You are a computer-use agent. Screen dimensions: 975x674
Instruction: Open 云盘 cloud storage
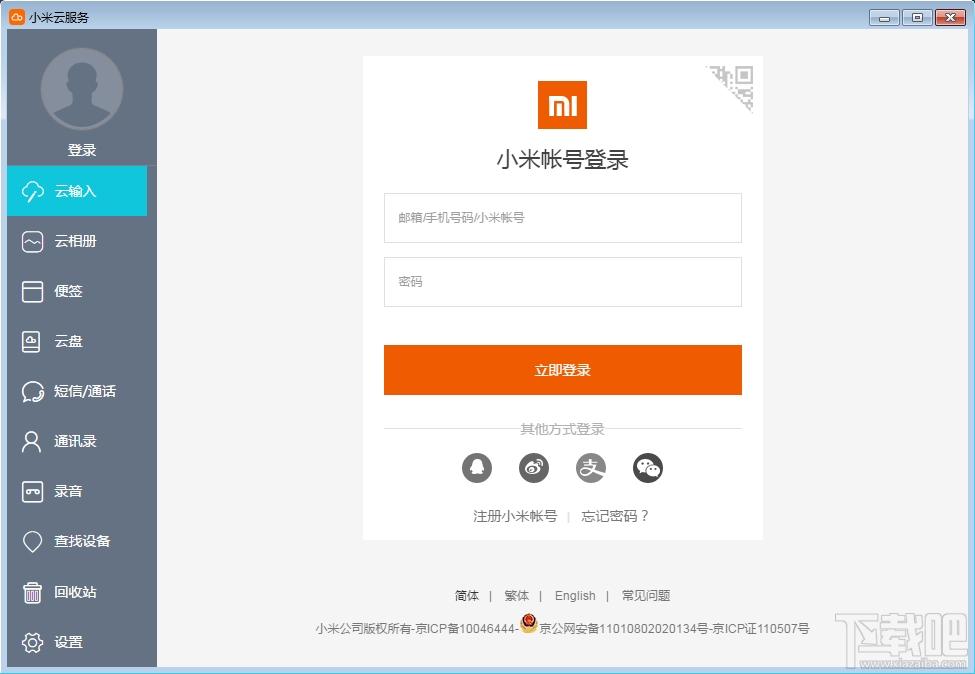coord(78,341)
